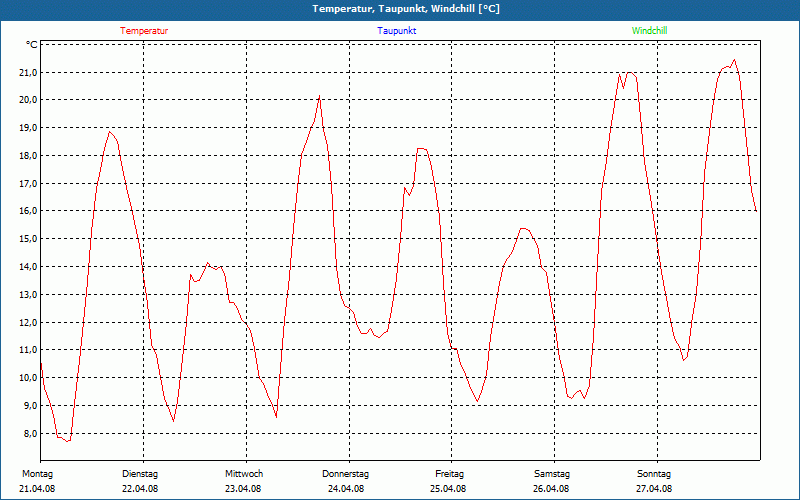Viewport: 800px width, 500px height.
Task: Click the red Temperatur legend label
Action: coord(144,31)
